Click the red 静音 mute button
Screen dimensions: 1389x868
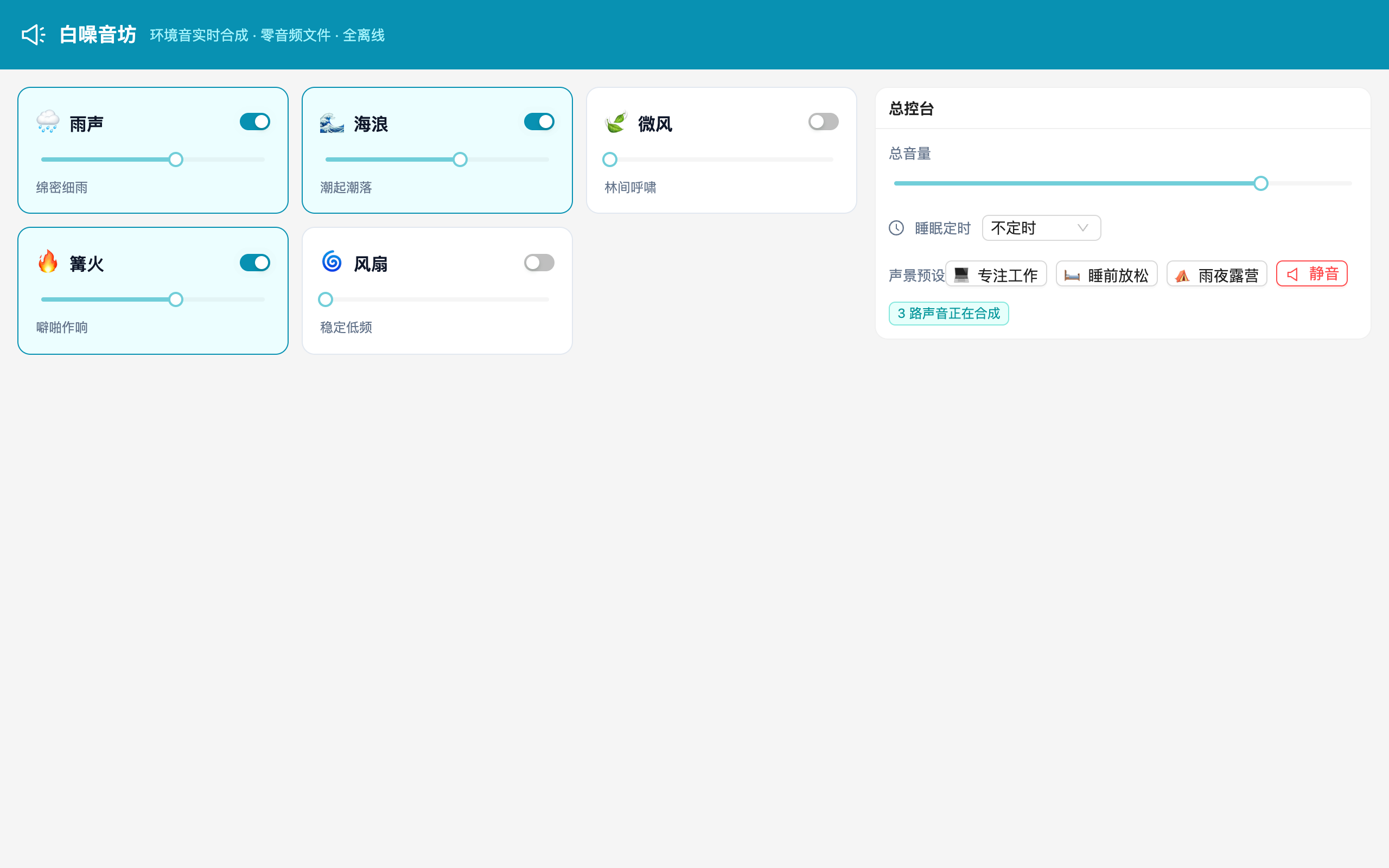tap(1311, 274)
